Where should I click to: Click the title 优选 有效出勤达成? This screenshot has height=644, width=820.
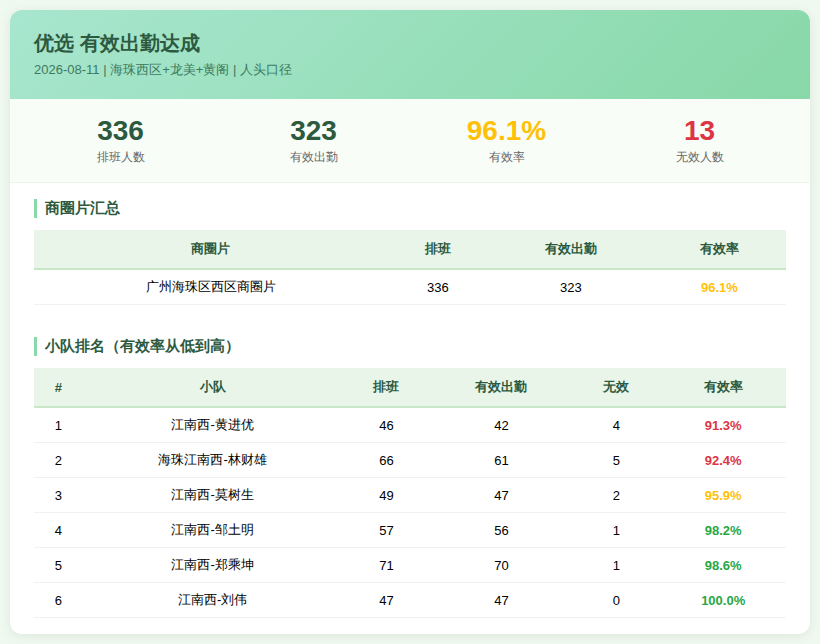[x=117, y=43]
